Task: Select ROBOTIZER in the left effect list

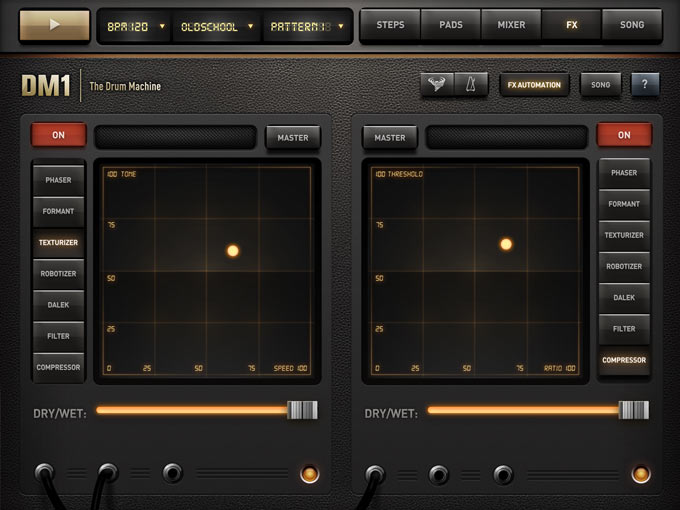Action: click(x=59, y=274)
